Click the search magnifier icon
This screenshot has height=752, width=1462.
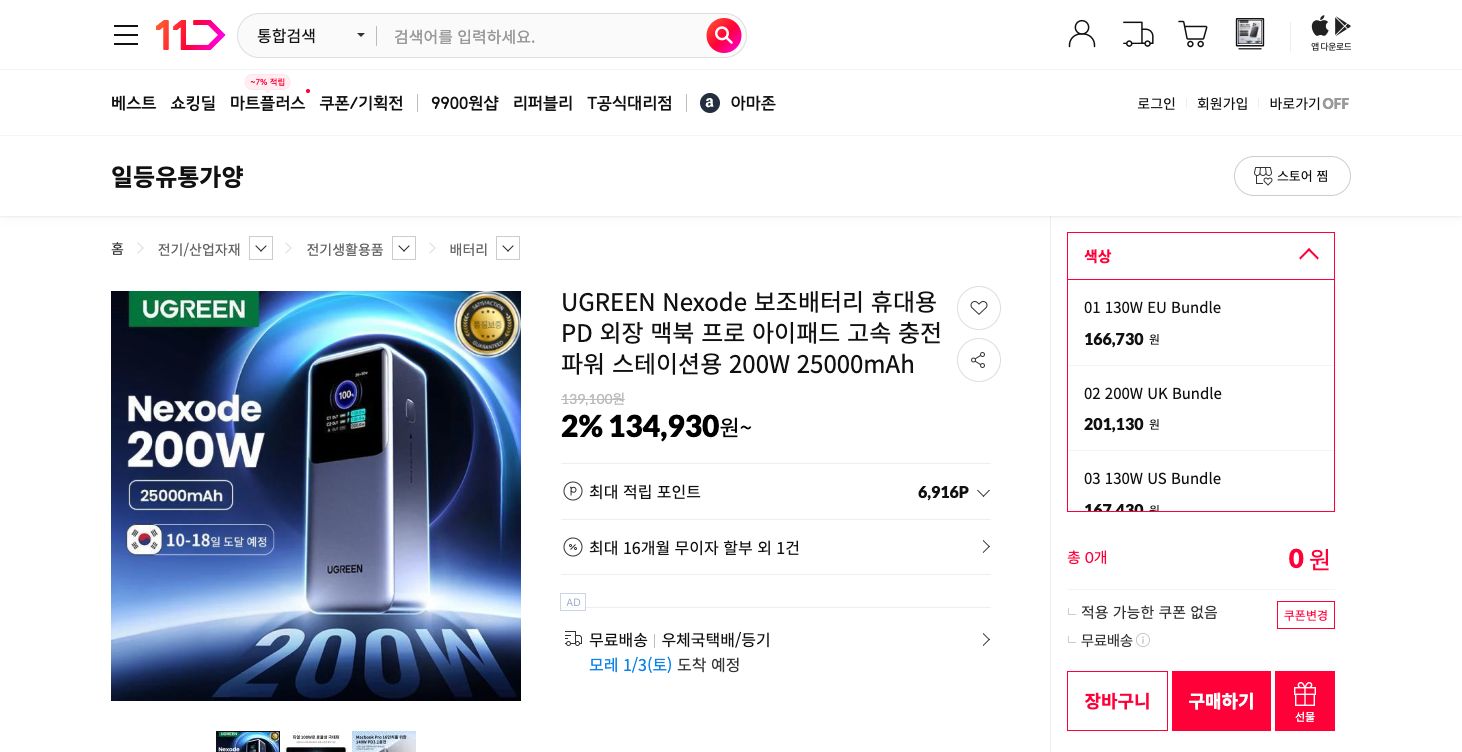pyautogui.click(x=724, y=35)
